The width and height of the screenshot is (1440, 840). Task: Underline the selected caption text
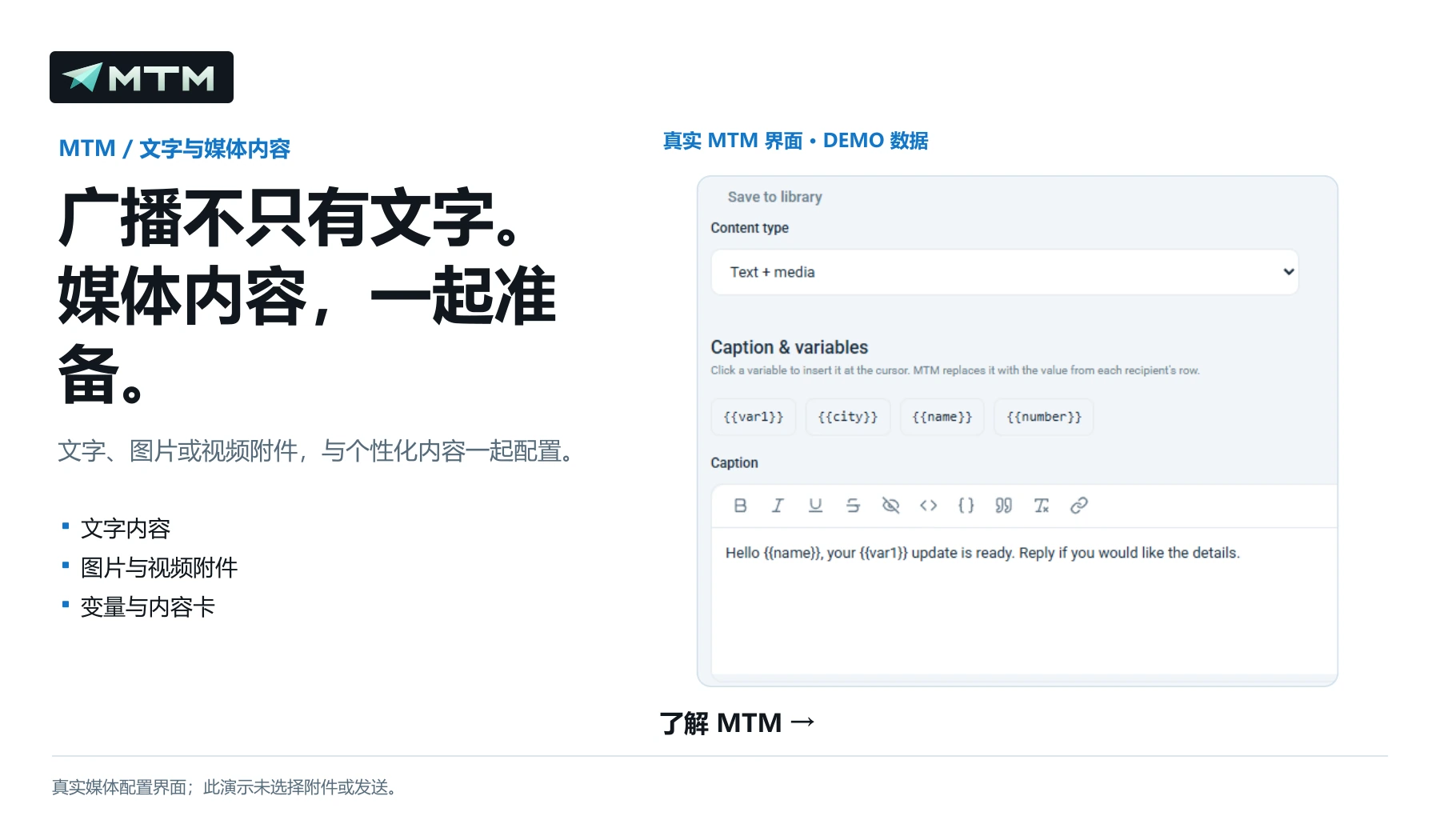815,506
